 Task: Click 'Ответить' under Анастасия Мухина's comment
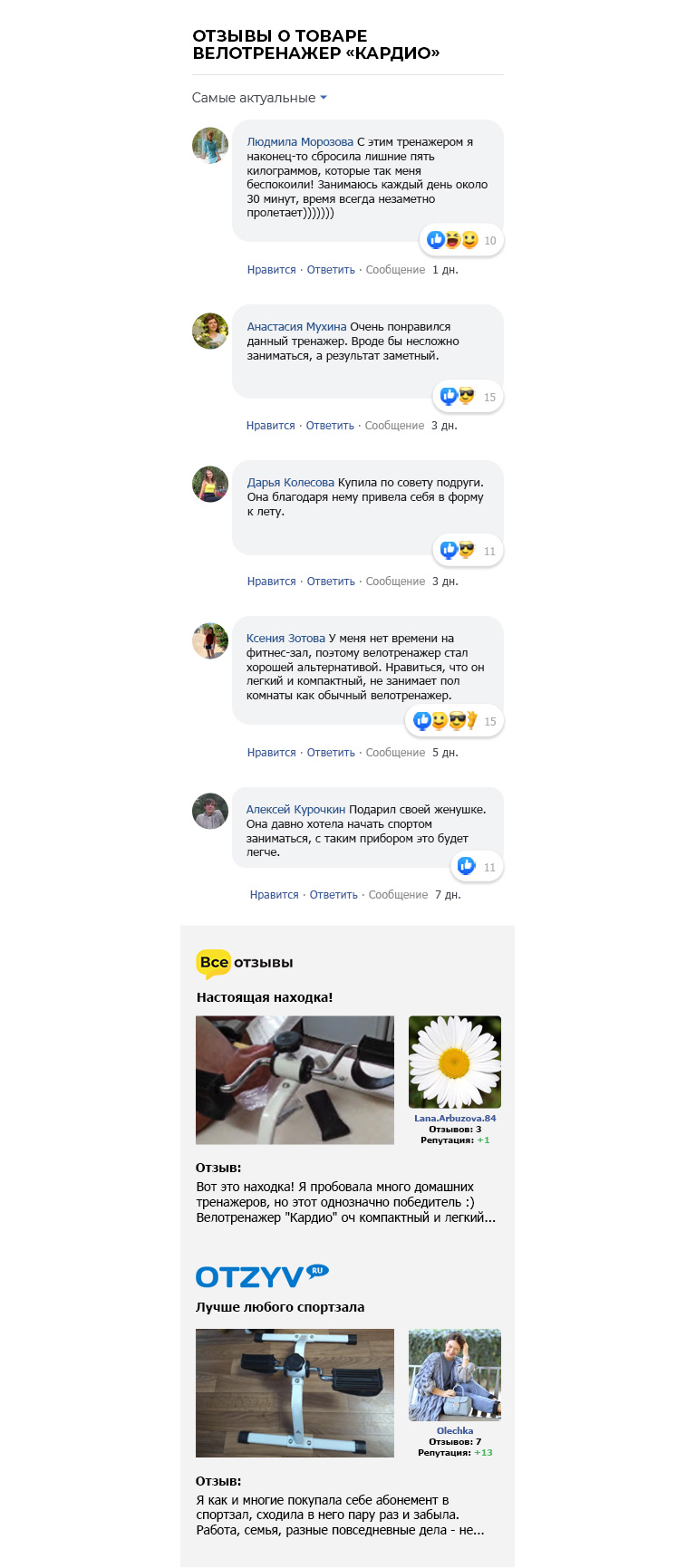point(330,426)
